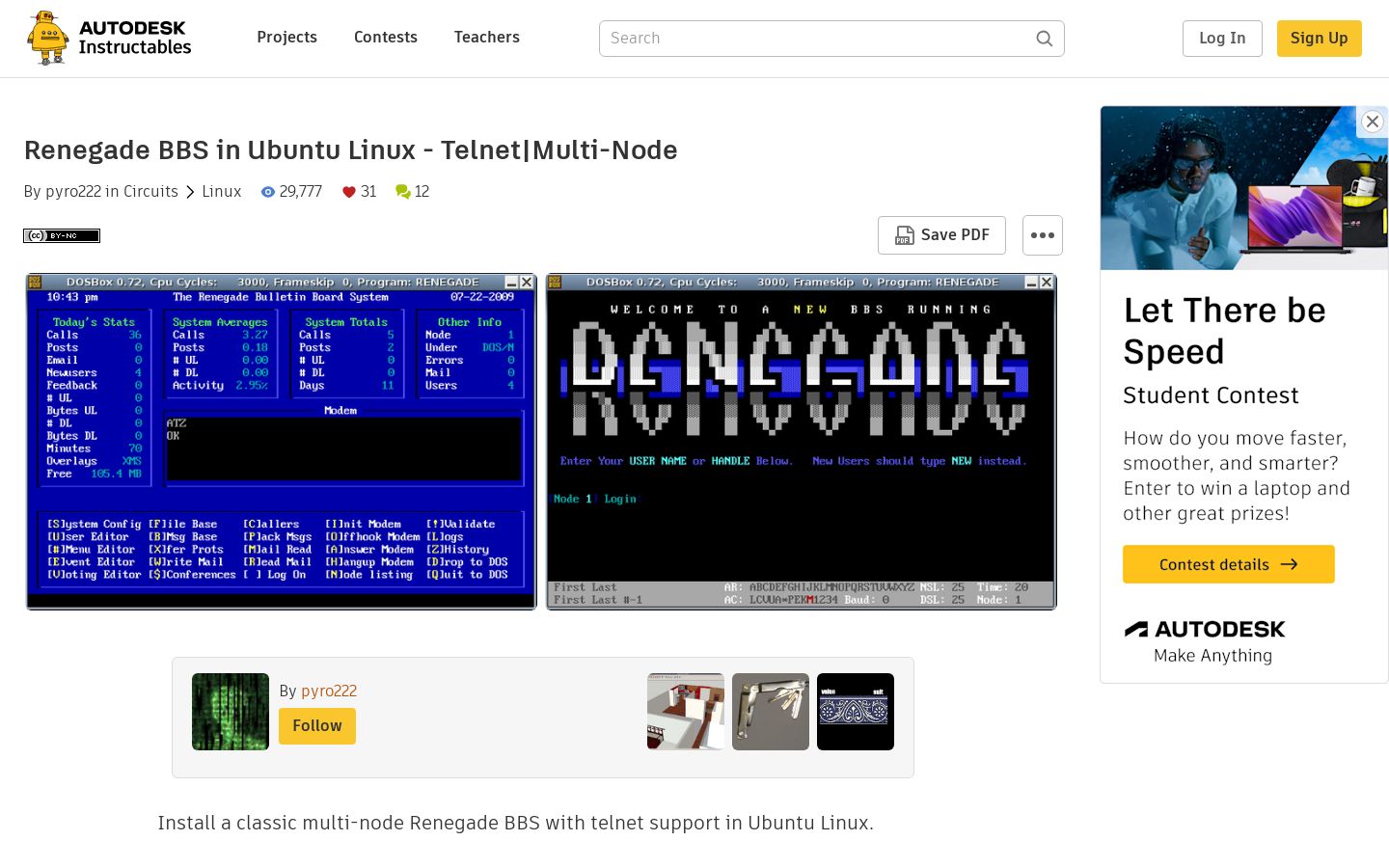Viewport: 1389px width, 868px height.
Task: Click the Sign Up button
Action: [1320, 39]
